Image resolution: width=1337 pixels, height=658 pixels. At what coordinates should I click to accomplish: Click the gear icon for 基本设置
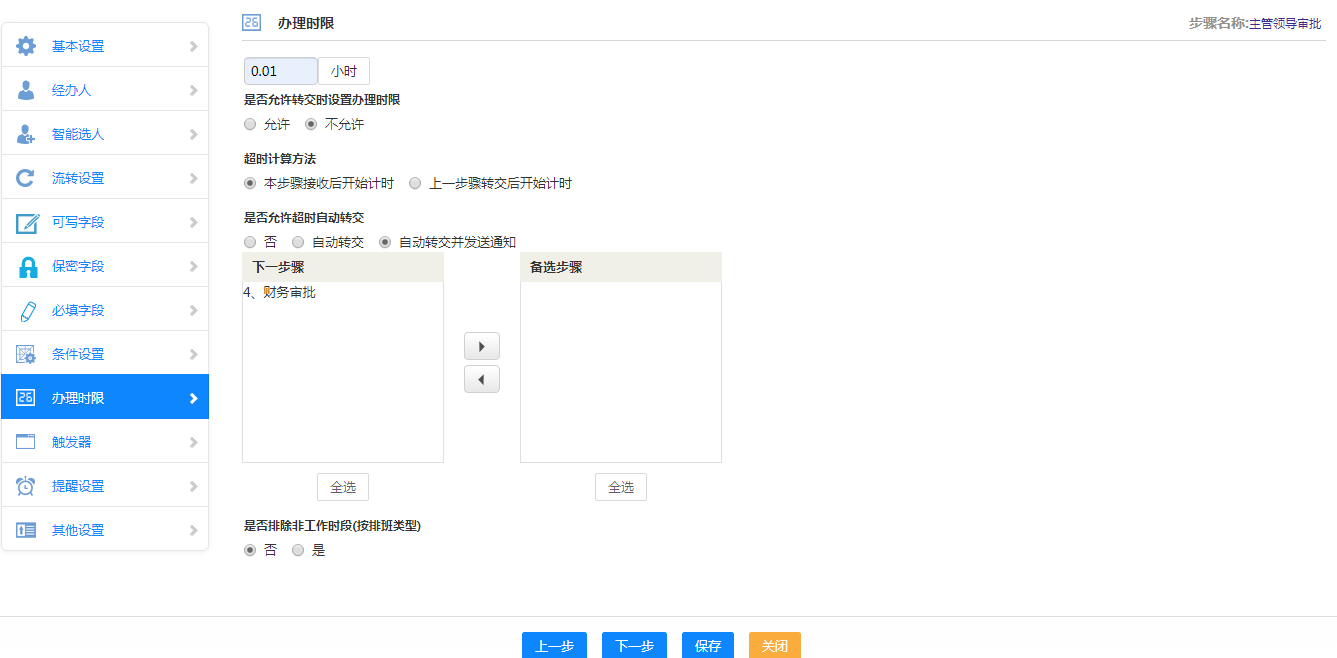pyautogui.click(x=26, y=46)
